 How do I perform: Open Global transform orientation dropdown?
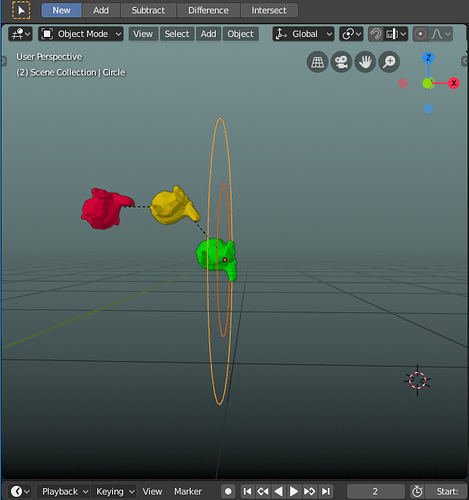pos(303,34)
